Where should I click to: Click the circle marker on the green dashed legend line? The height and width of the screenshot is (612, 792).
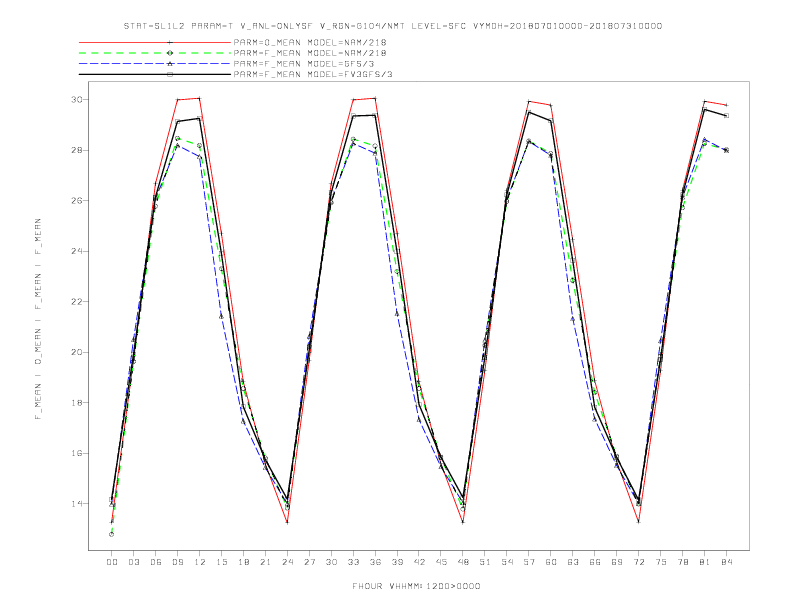(170, 53)
